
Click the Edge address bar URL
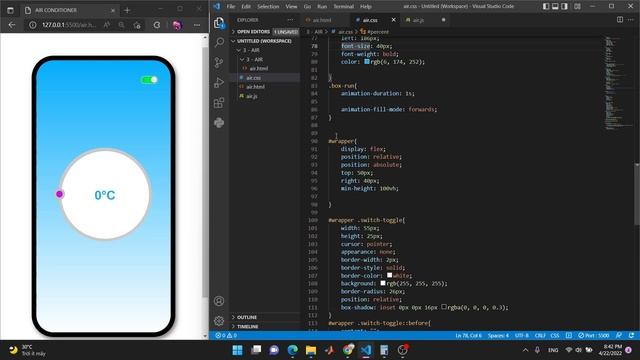(69, 25)
